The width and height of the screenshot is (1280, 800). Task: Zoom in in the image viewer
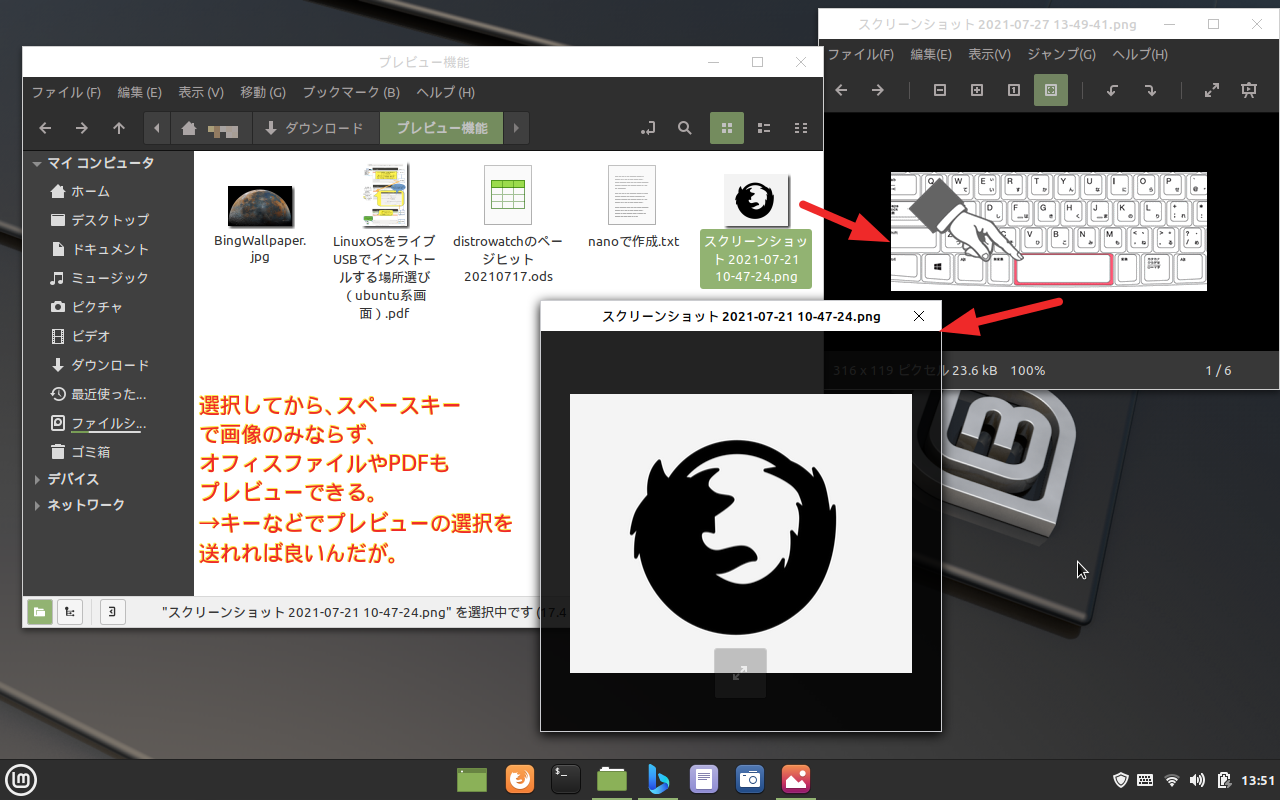(977, 90)
